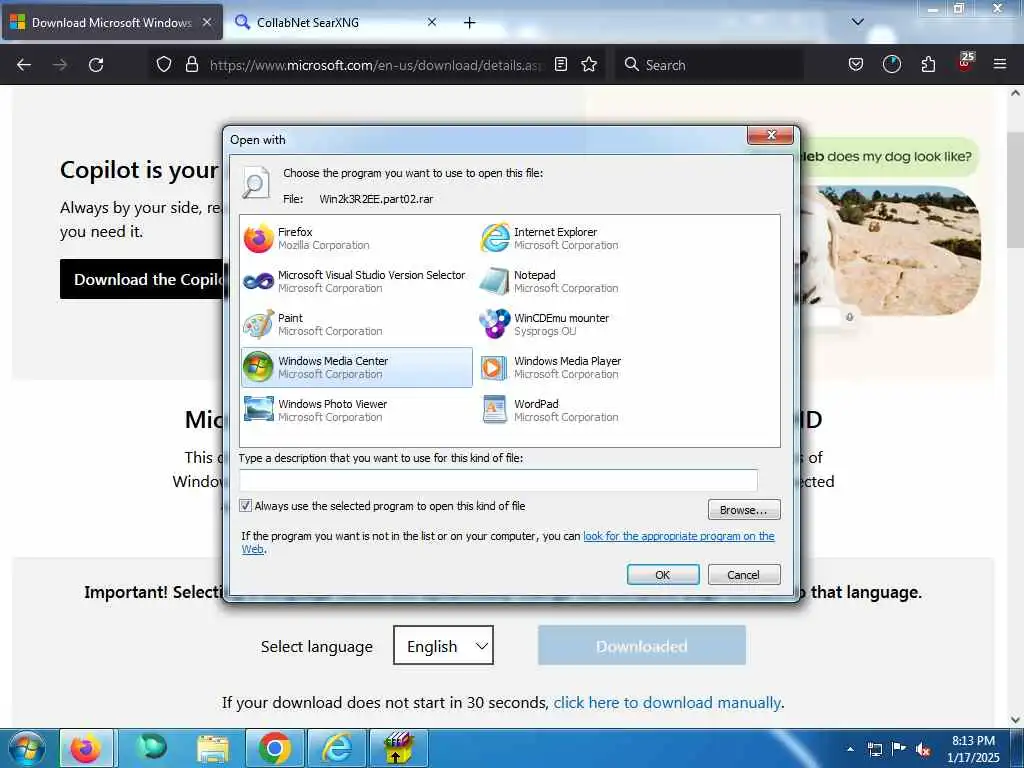Close the CollabNet SearXNG tab
This screenshot has width=1024, height=768.
coord(432,22)
